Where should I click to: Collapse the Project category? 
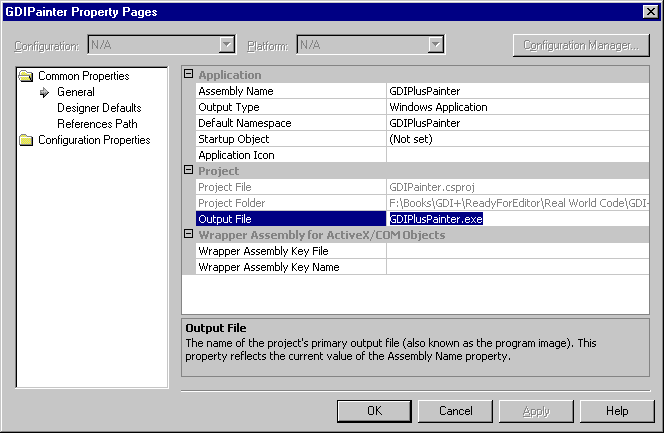pos(188,170)
